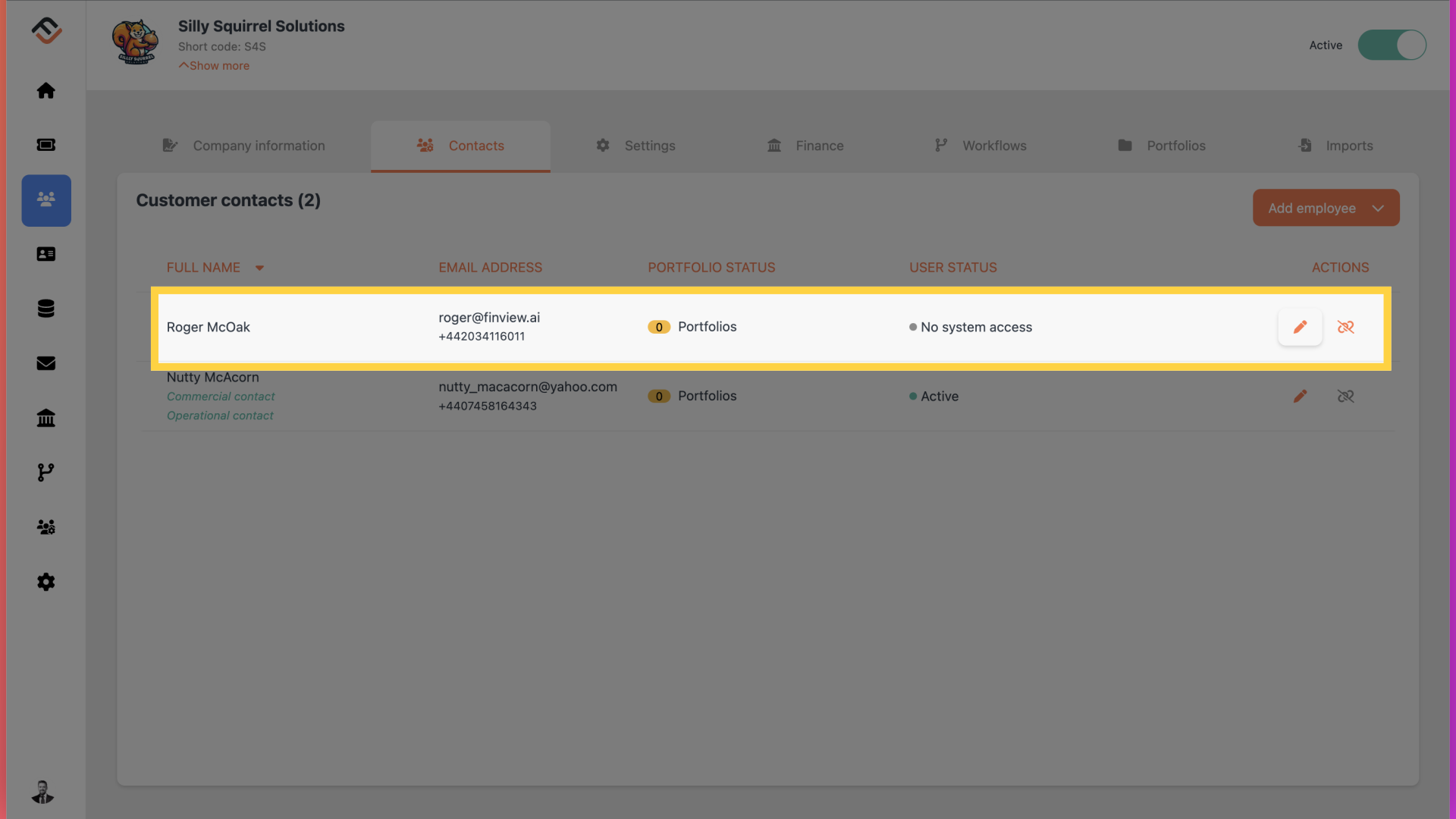Click the home icon in the left sidebar
The width and height of the screenshot is (1456, 819).
point(46,91)
